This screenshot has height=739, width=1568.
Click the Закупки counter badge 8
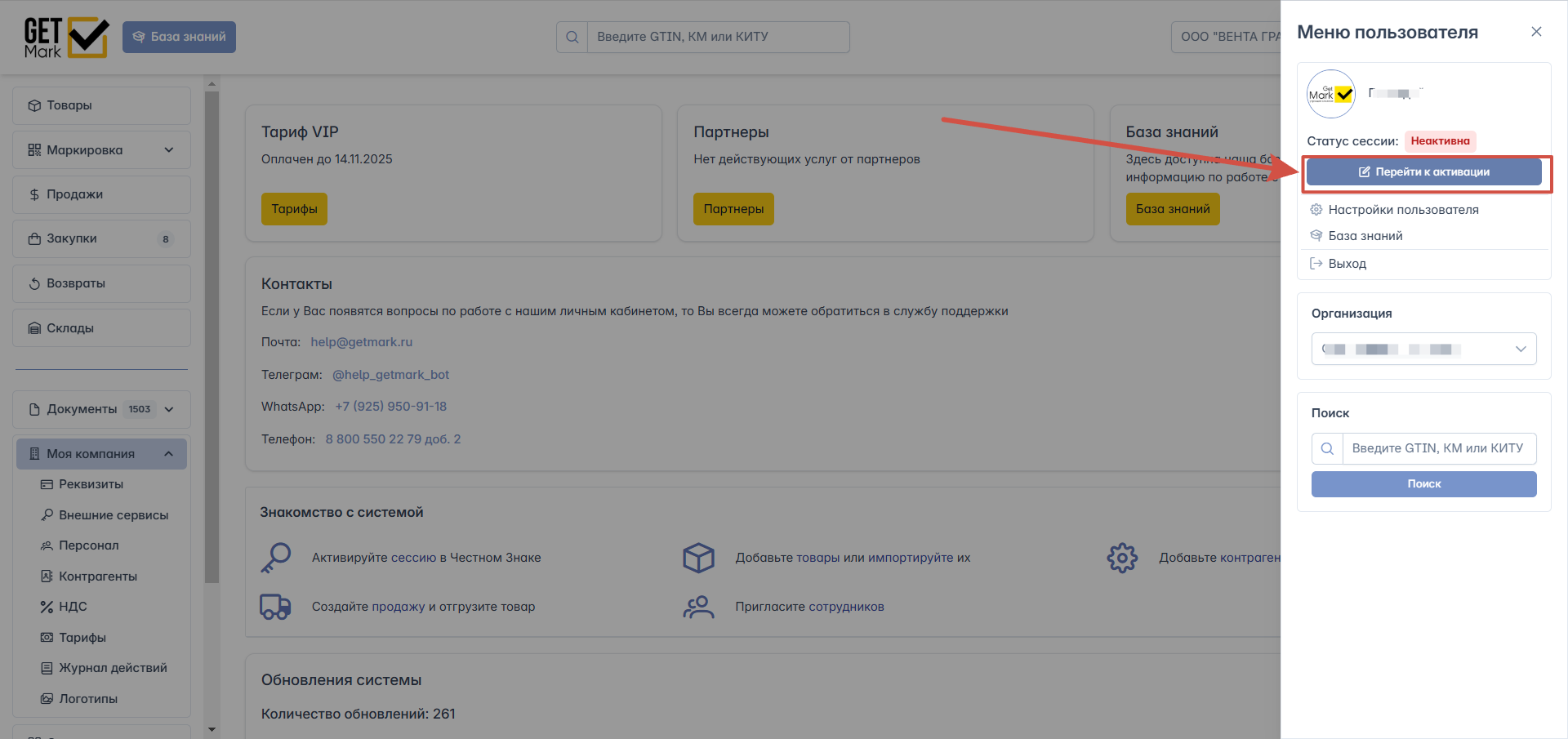166,239
